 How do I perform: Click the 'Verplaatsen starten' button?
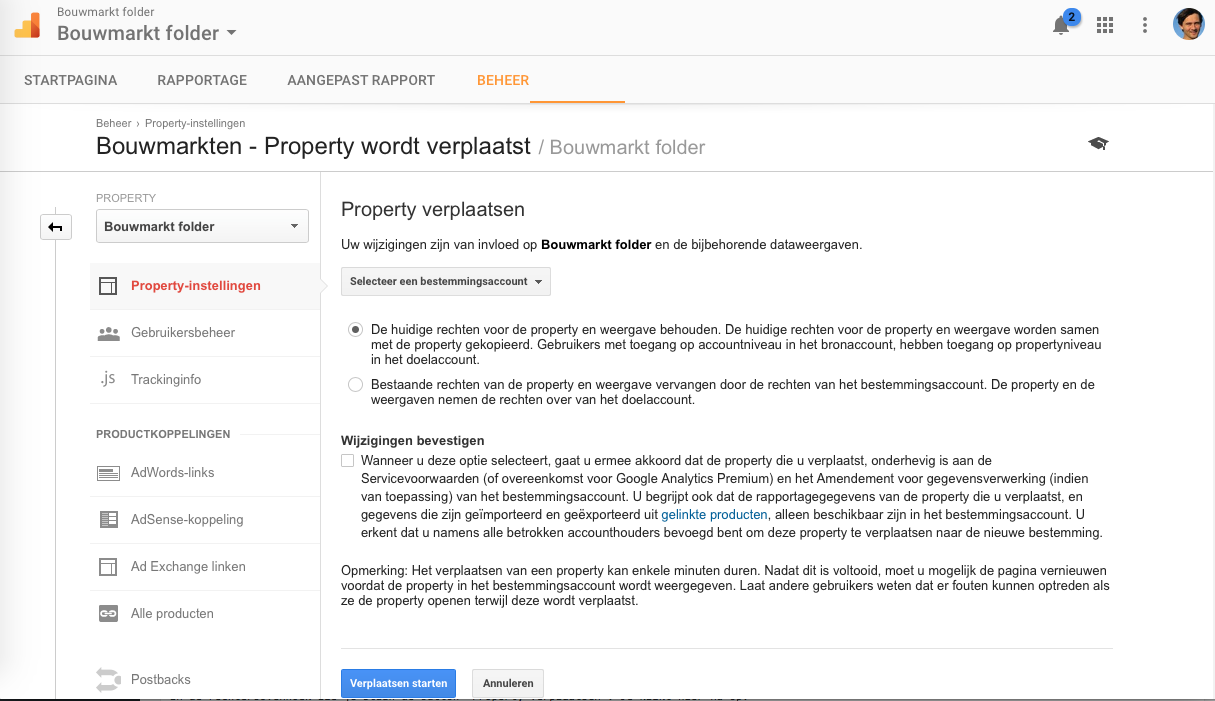pyautogui.click(x=398, y=683)
